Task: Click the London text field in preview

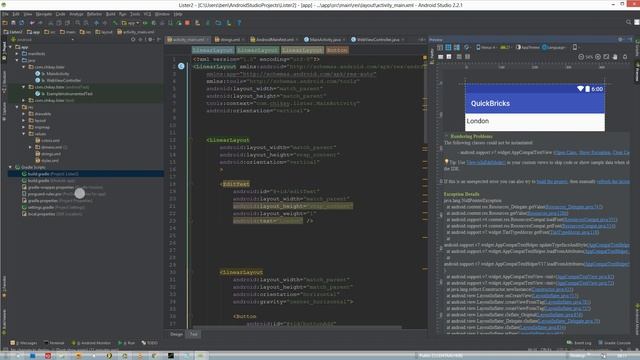Action: 535,122
